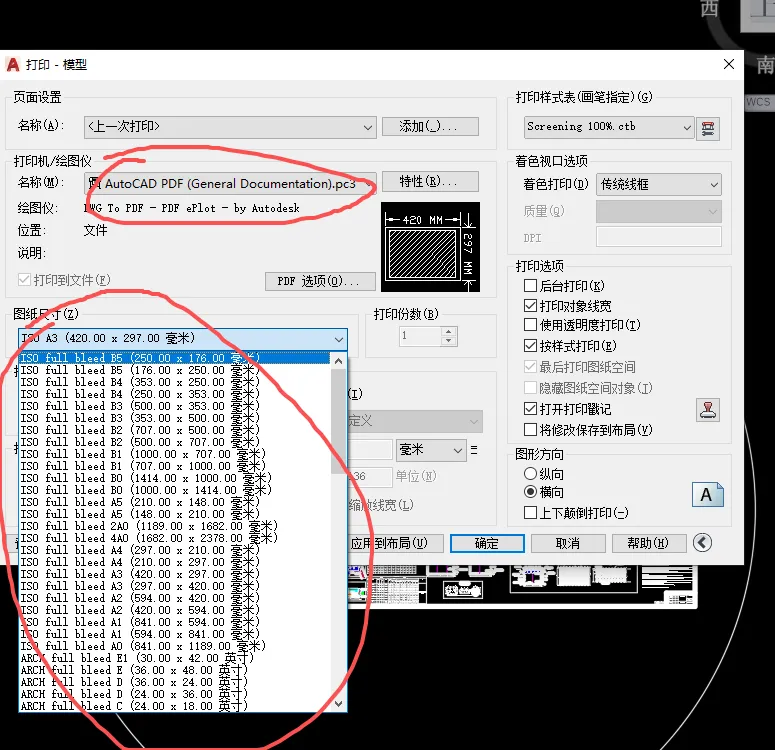Open the page setup 名称(A) dropdown
The image size is (775, 750).
pos(230,127)
